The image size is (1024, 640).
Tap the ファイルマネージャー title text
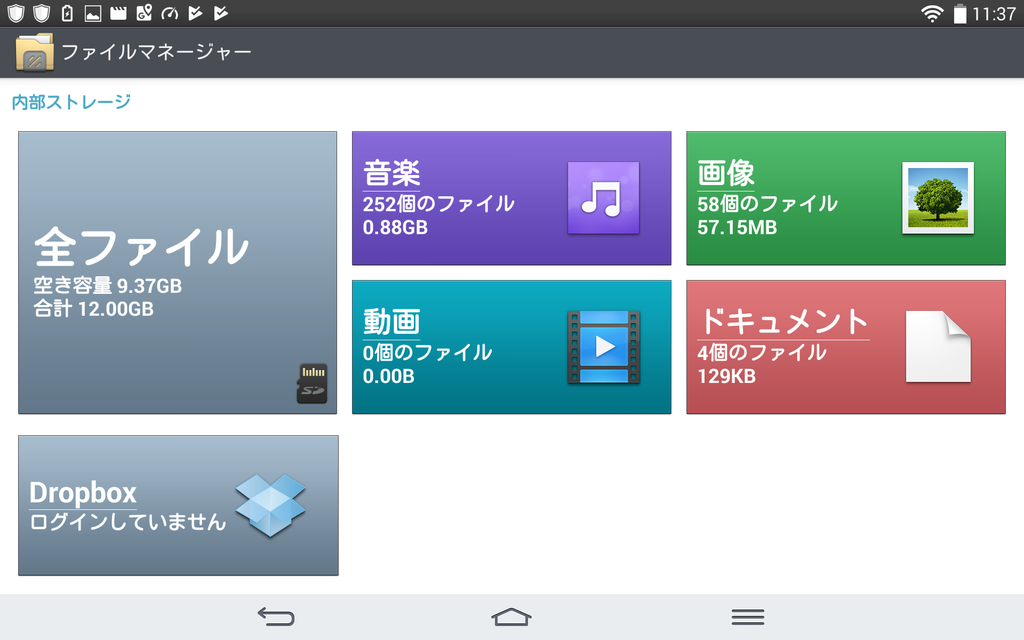click(x=156, y=52)
